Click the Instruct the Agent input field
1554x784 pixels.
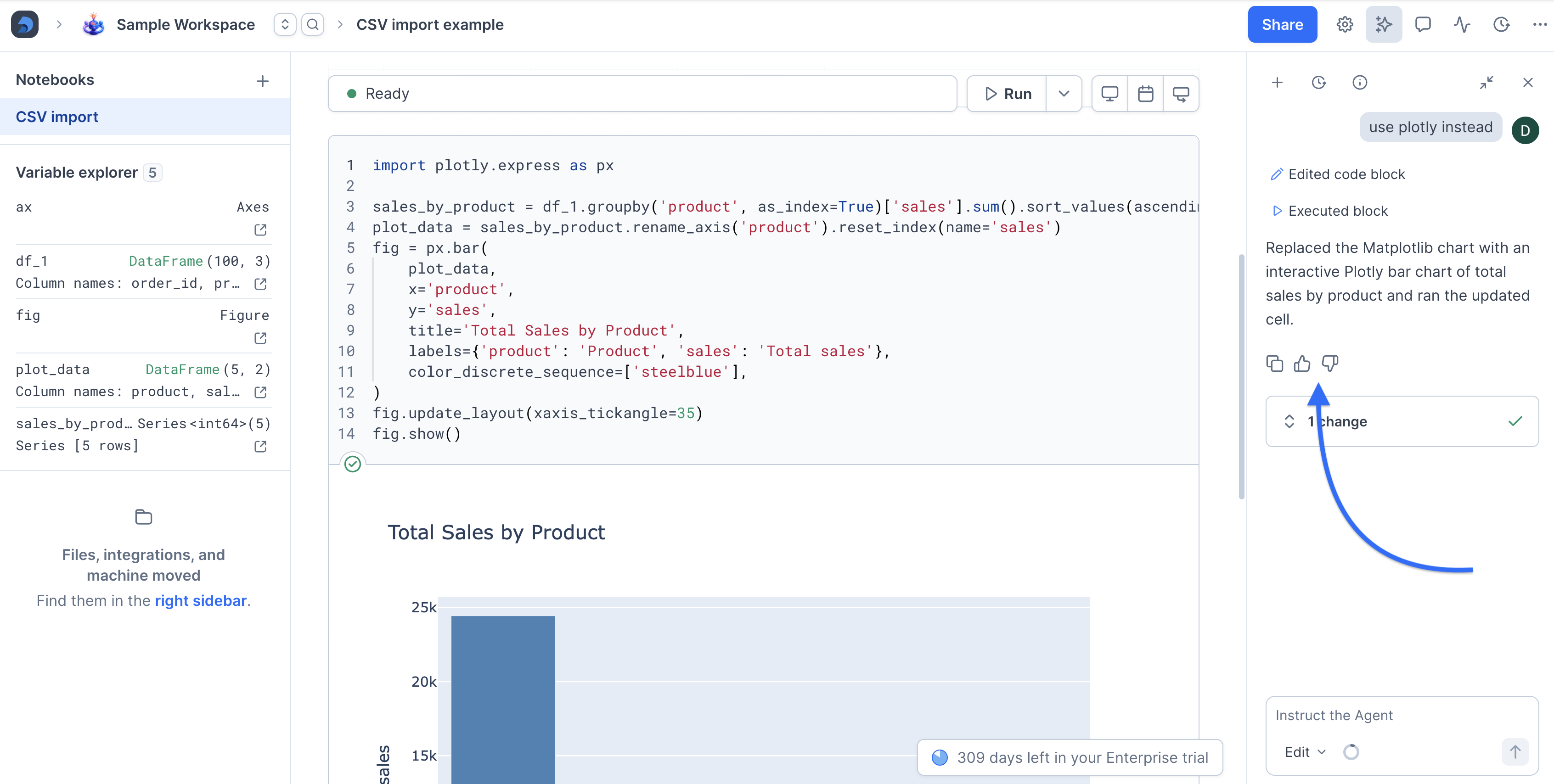tap(1402, 716)
